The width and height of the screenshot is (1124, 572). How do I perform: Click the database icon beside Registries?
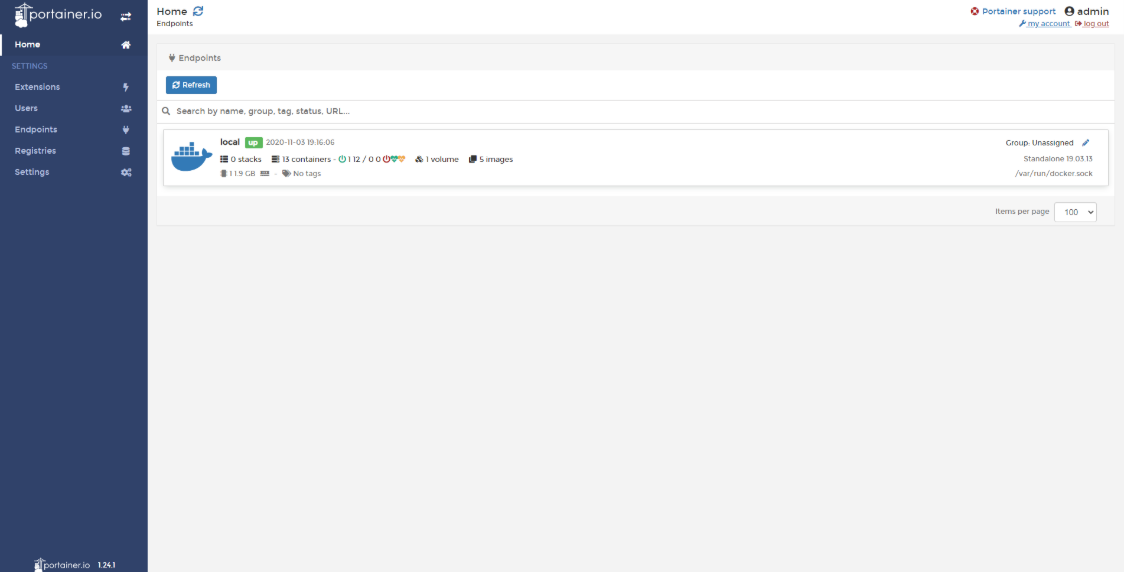[126, 151]
